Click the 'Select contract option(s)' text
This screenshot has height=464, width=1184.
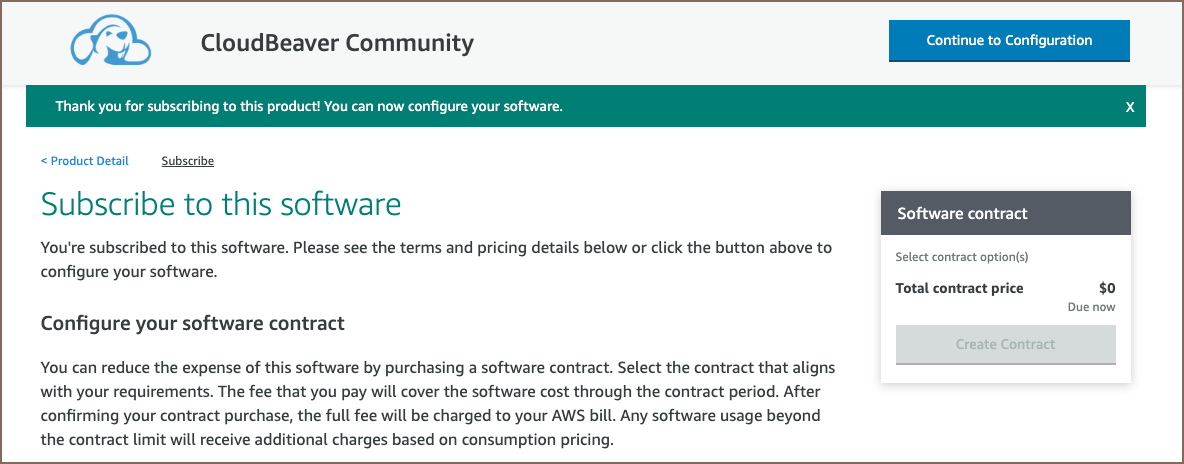click(962, 257)
